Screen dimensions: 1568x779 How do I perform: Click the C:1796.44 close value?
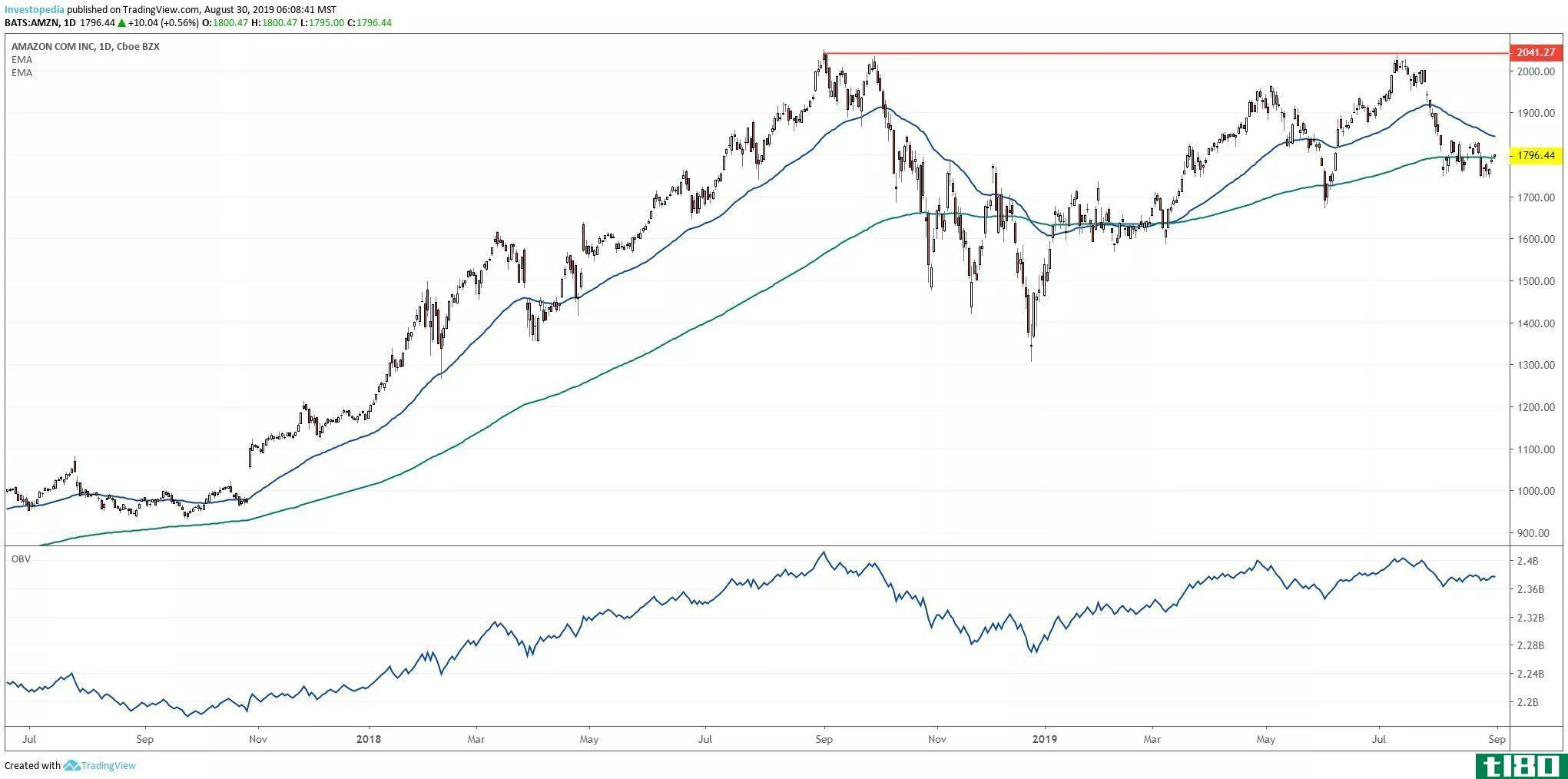[x=370, y=22]
